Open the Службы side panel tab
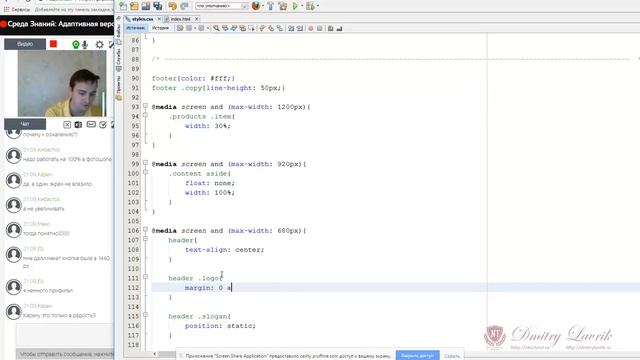This screenshot has height=360, width=640. pyautogui.click(x=118, y=60)
